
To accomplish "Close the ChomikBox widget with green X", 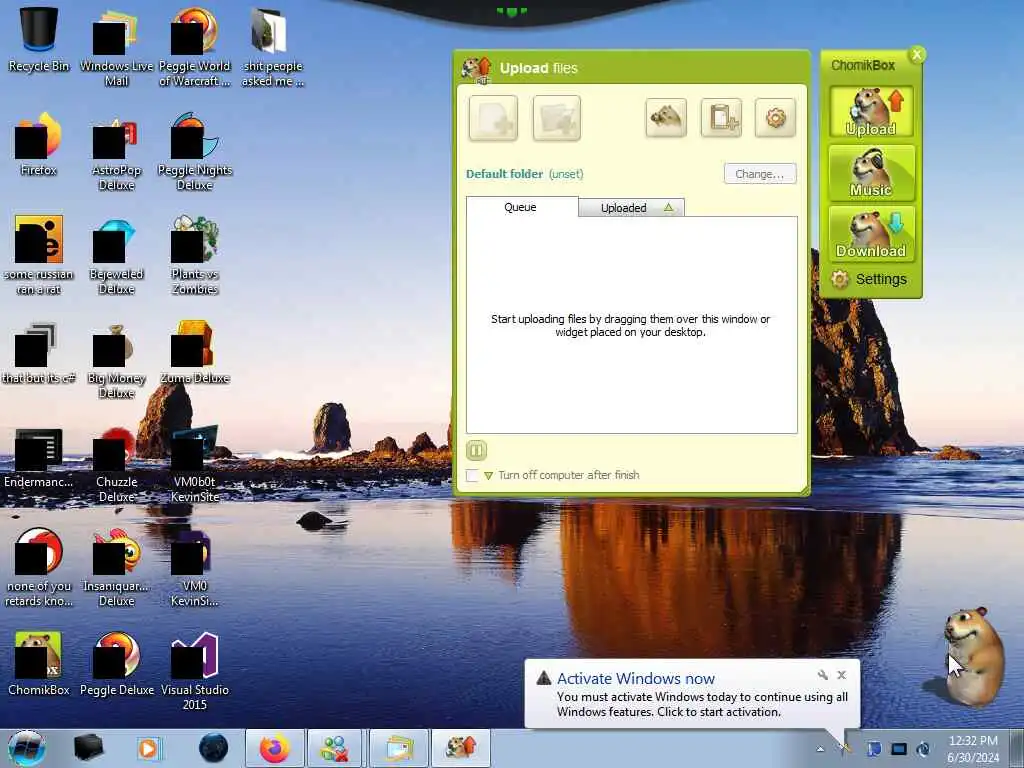I will click(917, 54).
